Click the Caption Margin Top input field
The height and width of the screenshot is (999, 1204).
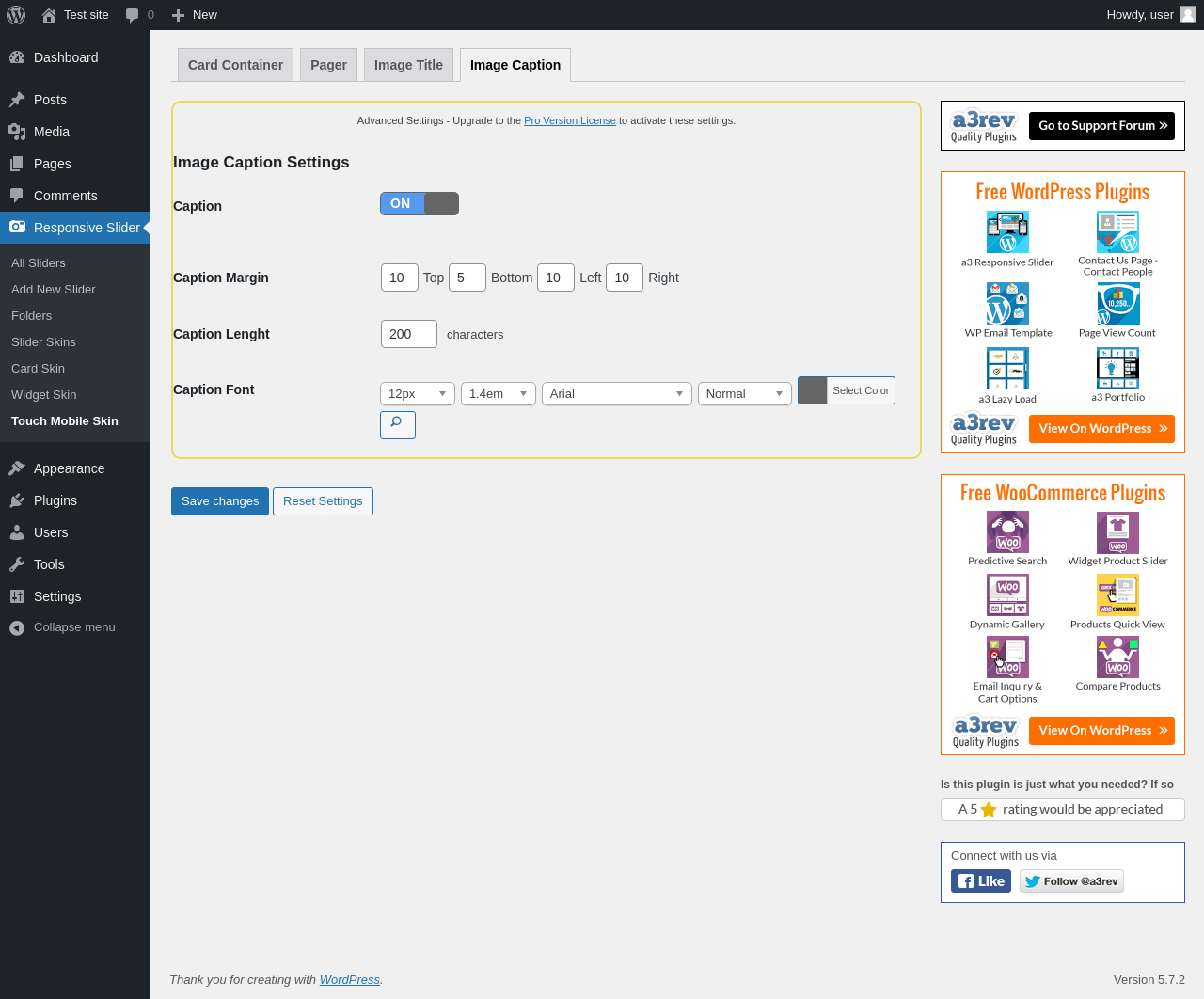[400, 277]
